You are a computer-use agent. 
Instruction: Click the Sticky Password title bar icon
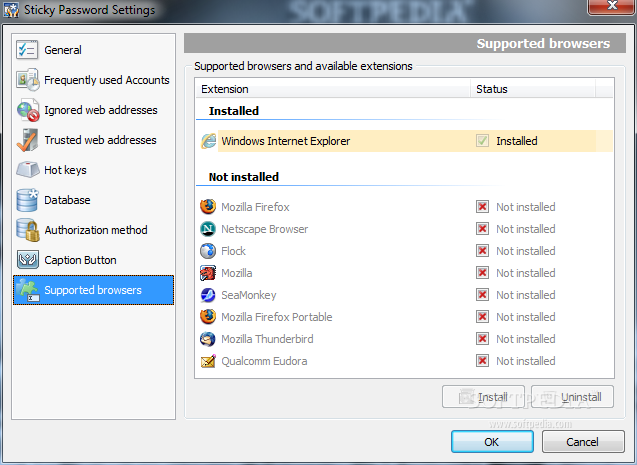click(11, 10)
